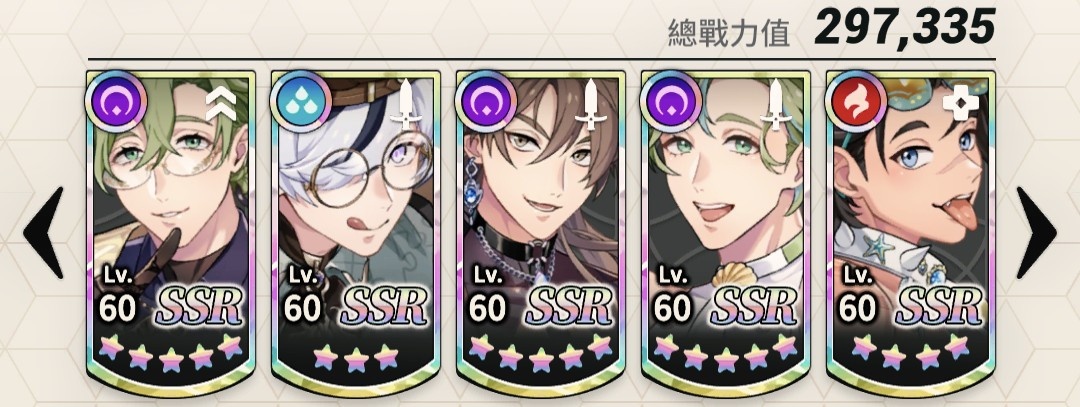Select the brown-haired choker character card
Screen dimensions: 1080x407
[x=541, y=233]
